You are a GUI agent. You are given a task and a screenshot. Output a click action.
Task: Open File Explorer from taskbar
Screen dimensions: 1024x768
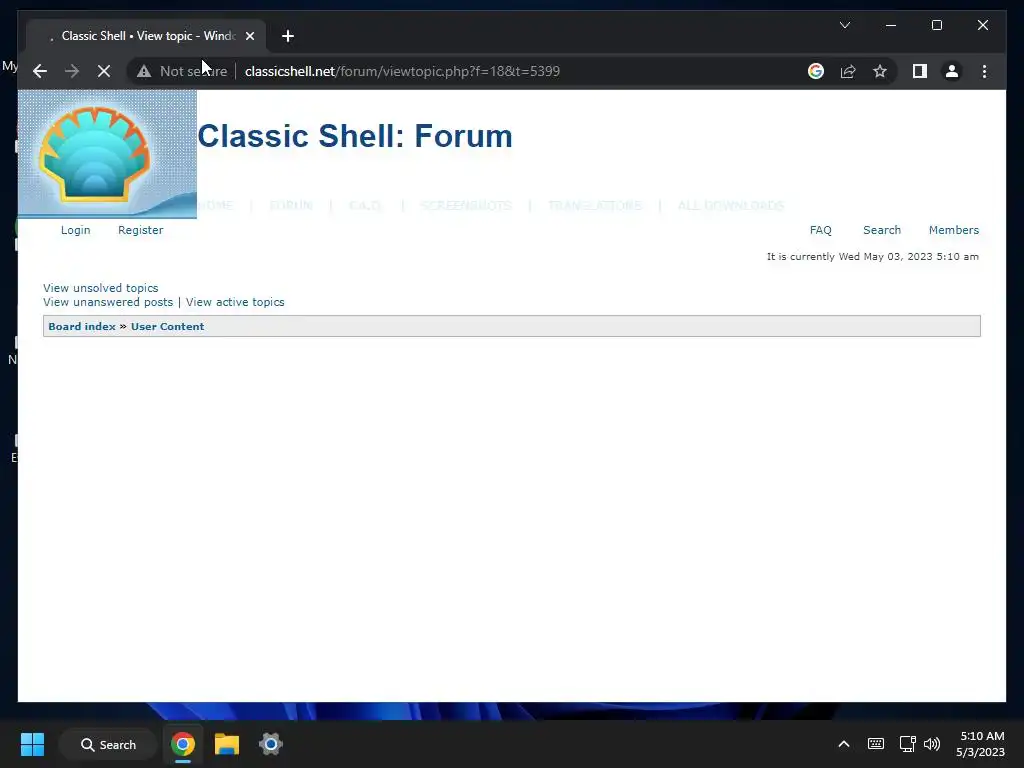coord(227,744)
